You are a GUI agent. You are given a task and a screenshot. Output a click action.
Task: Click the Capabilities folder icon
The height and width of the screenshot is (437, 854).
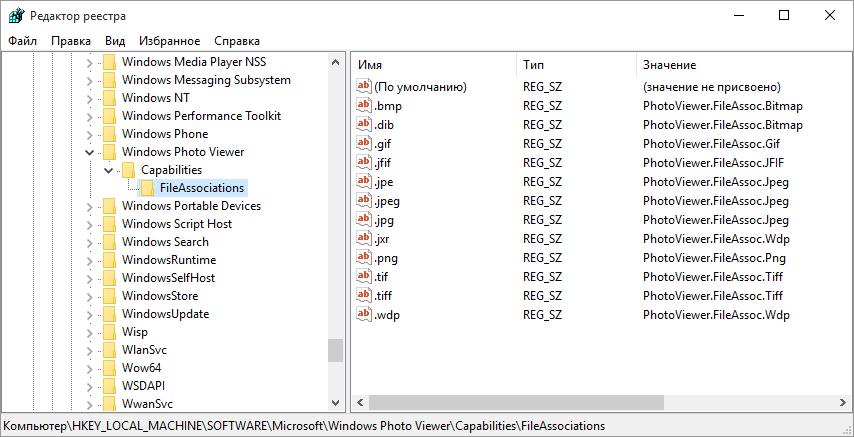coord(129,170)
